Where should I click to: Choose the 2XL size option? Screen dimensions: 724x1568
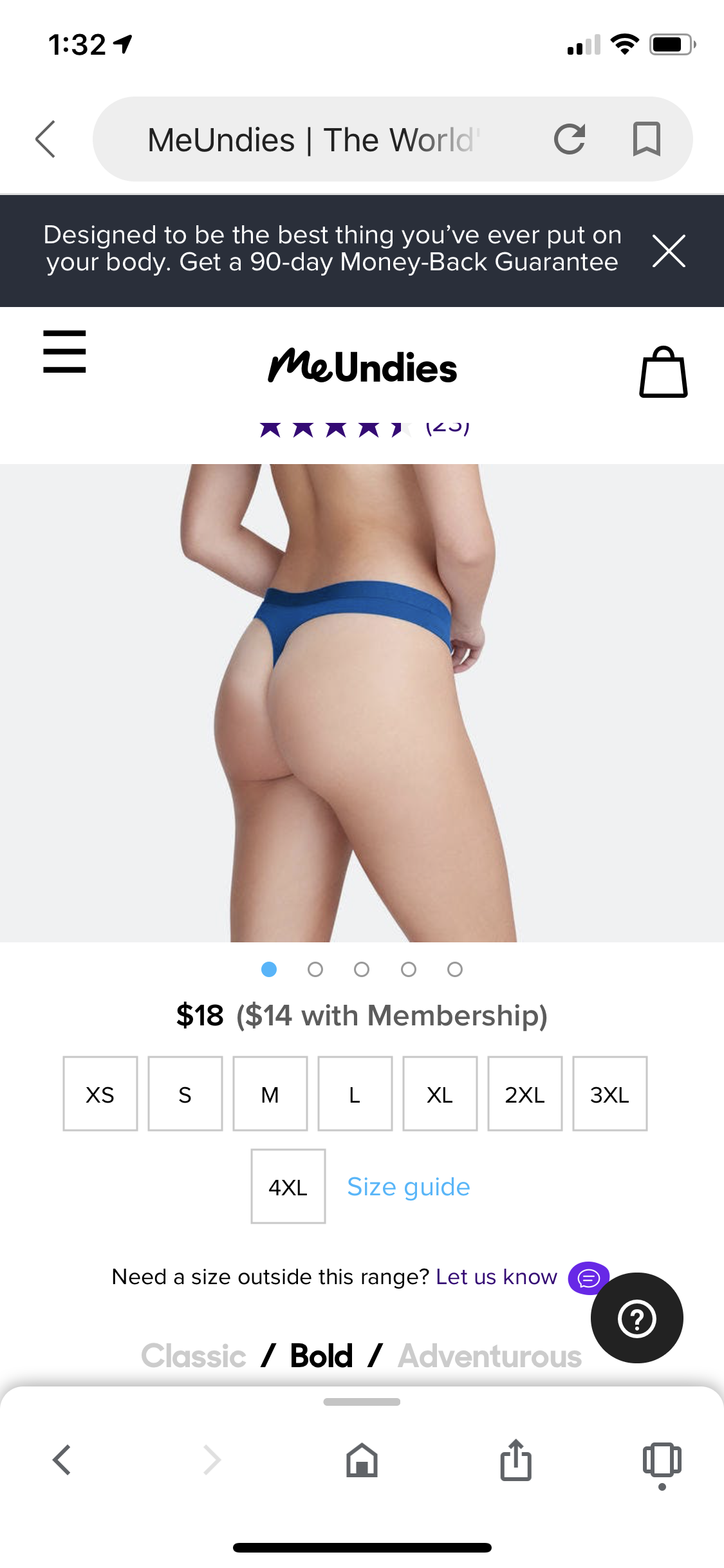[x=525, y=1094]
